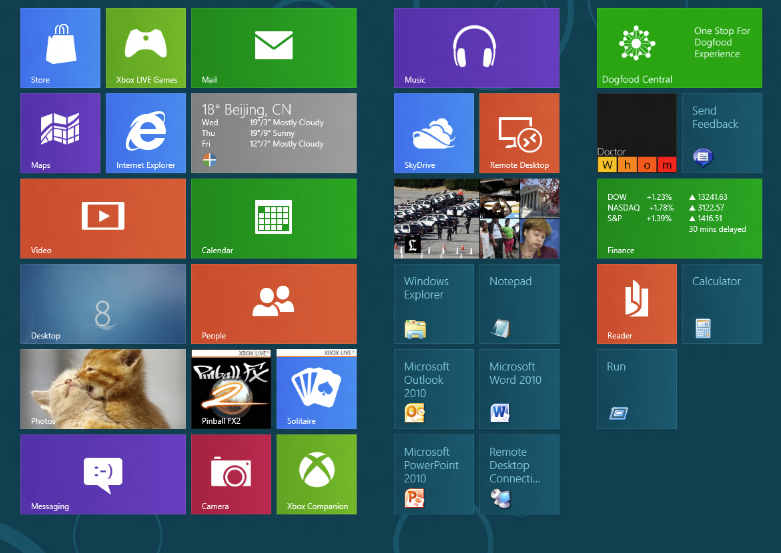The image size is (781, 553).
Task: Open the Run command tile
Action: (x=636, y=388)
